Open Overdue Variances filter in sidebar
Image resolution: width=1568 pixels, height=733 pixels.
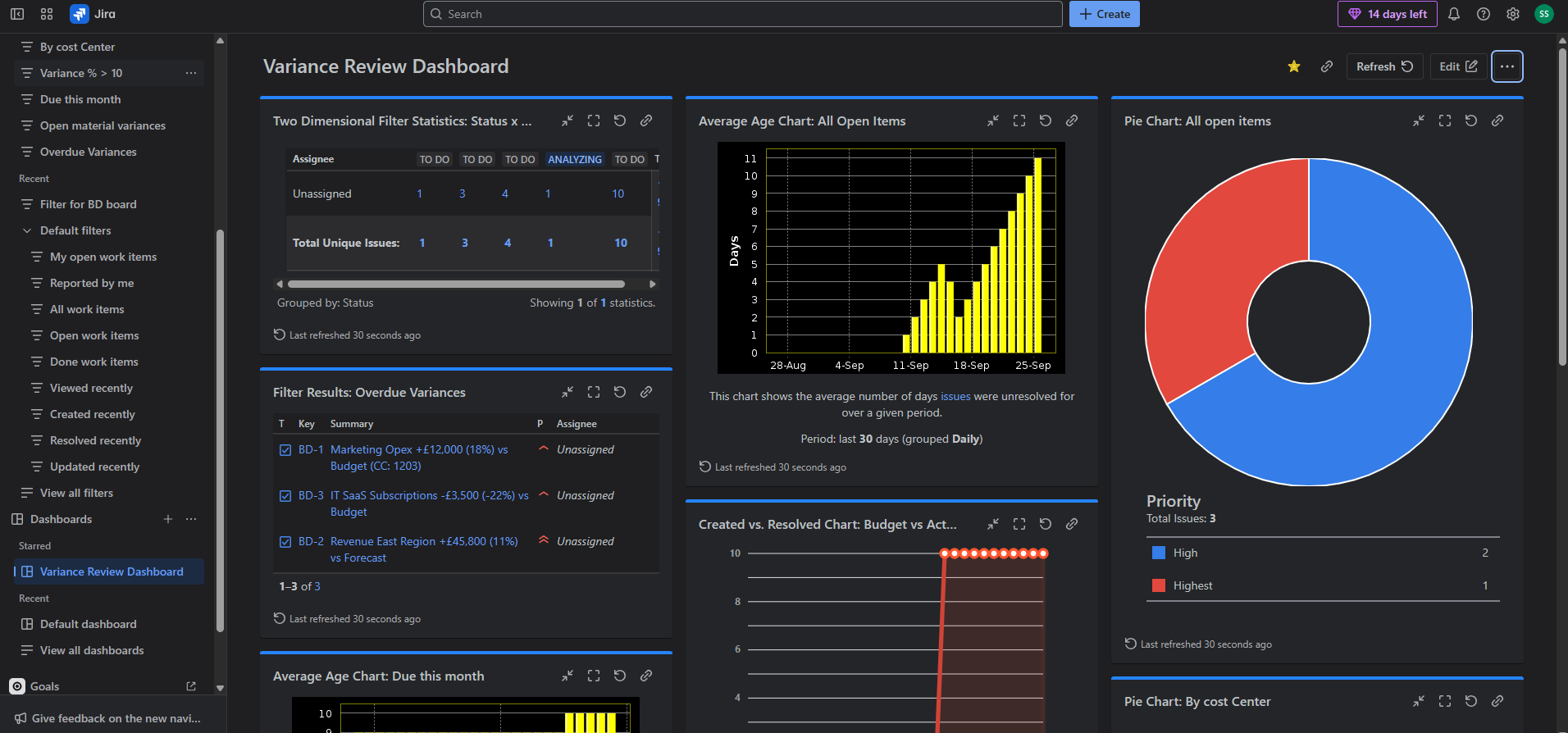pos(109,152)
